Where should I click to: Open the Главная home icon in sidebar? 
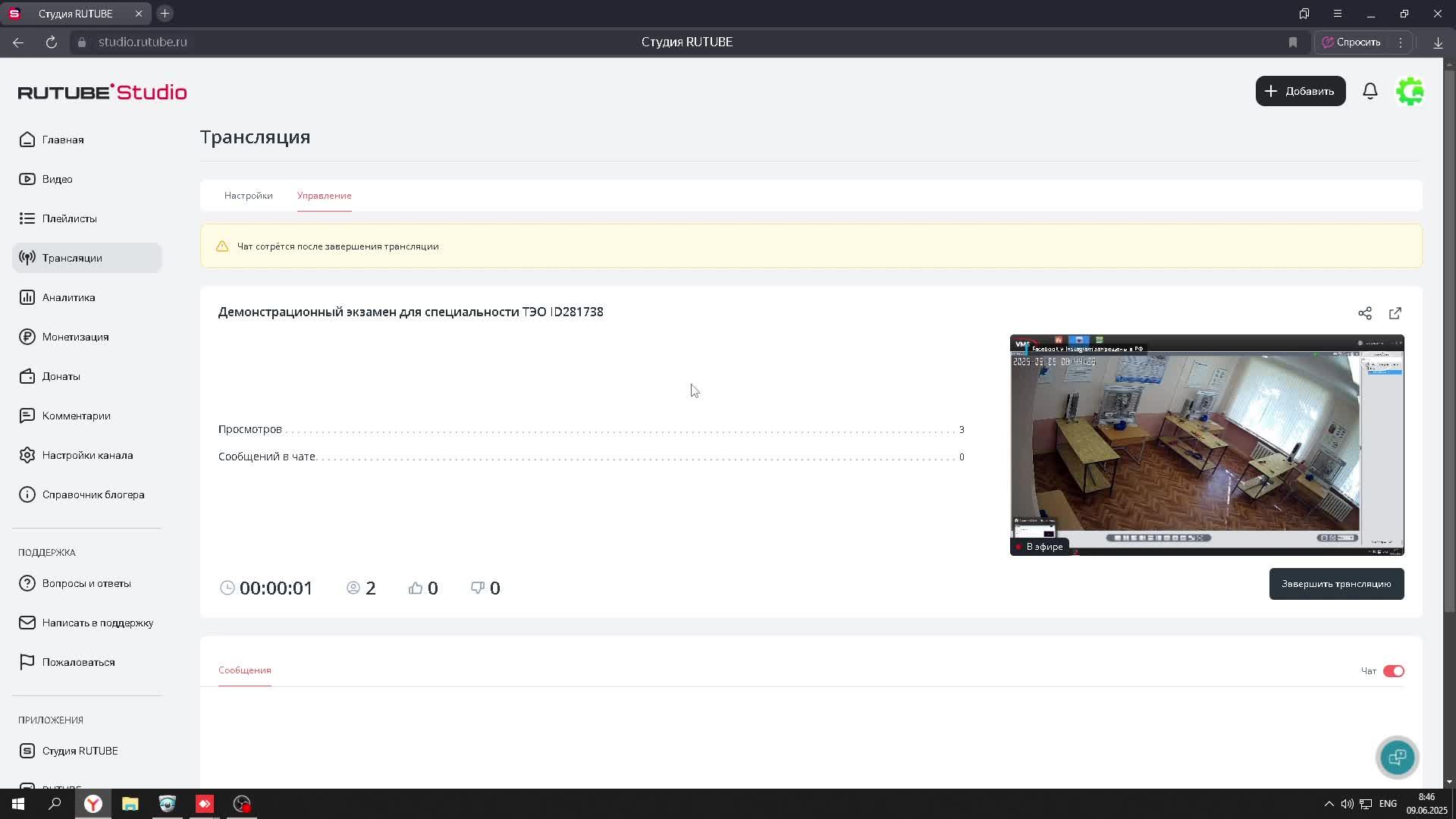(x=27, y=140)
